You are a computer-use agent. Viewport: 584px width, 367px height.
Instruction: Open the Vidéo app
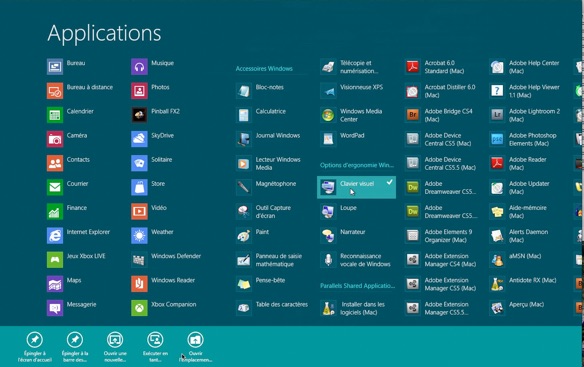click(149, 212)
